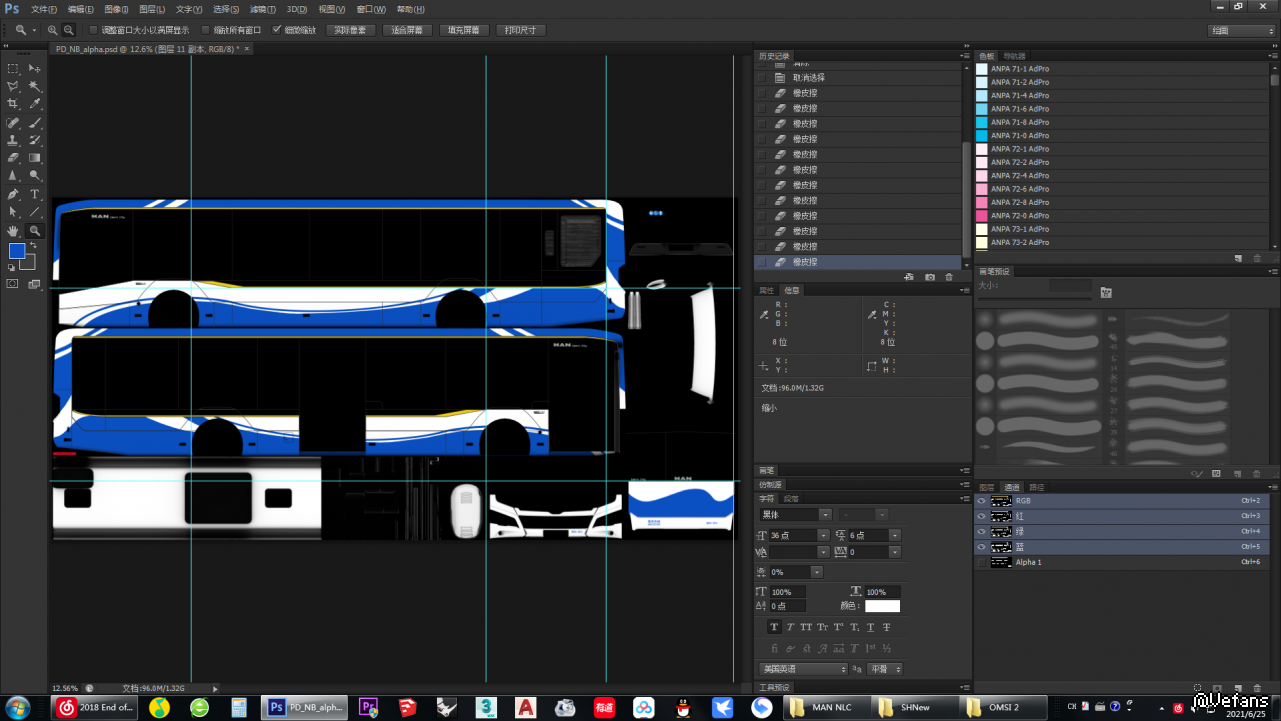Activate the Hand tool
This screenshot has width=1281, height=721.
pyautogui.click(x=13, y=230)
